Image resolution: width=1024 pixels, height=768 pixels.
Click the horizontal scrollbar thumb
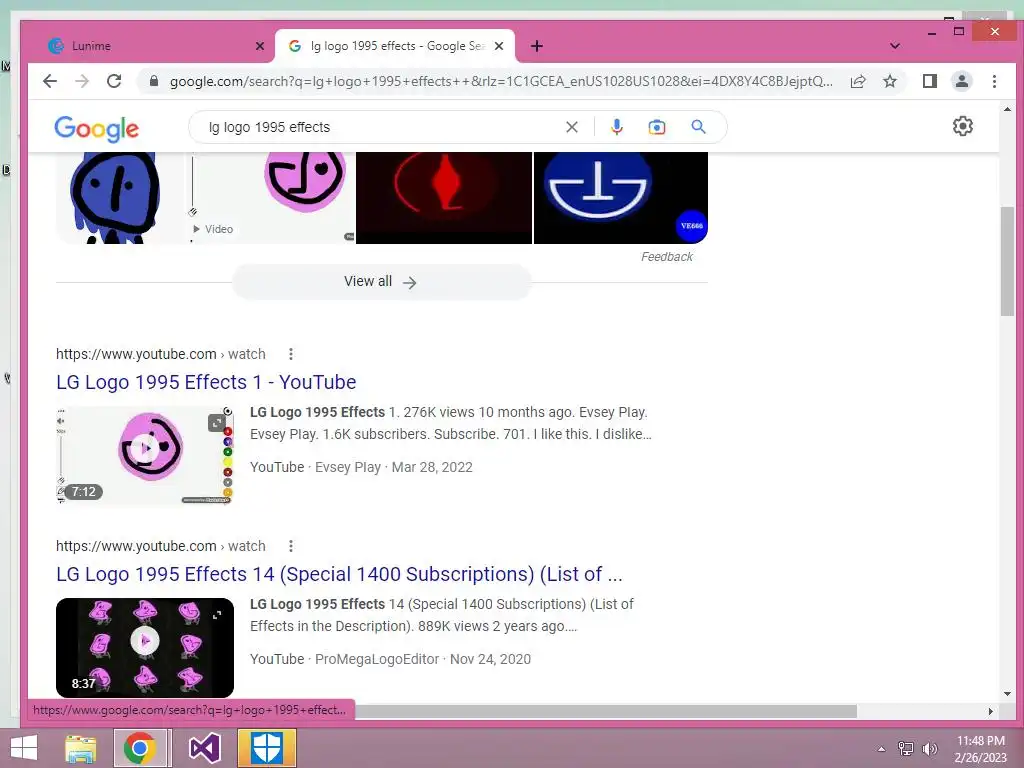pyautogui.click(x=605, y=711)
